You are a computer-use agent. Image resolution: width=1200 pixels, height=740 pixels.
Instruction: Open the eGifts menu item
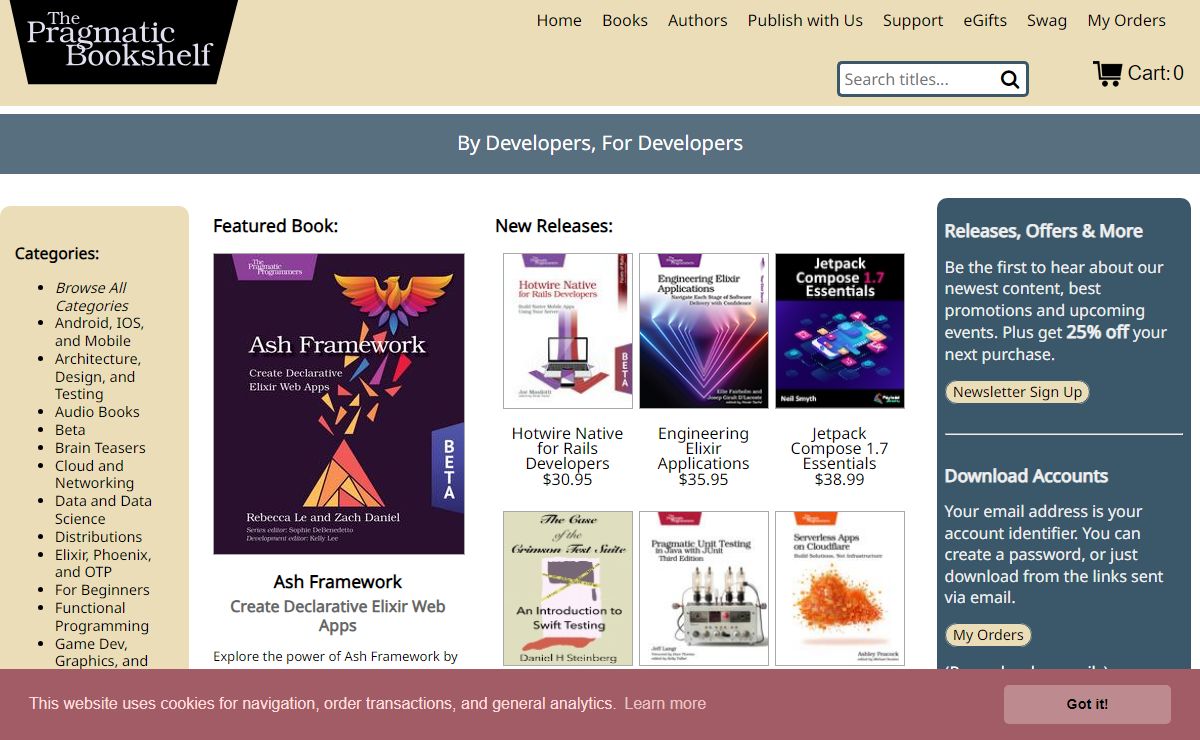985,20
